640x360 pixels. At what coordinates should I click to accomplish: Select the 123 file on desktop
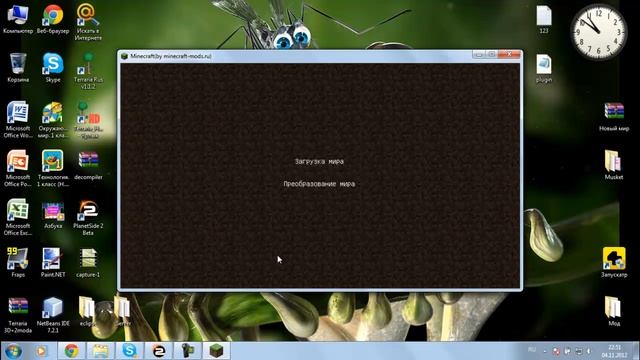point(544,19)
